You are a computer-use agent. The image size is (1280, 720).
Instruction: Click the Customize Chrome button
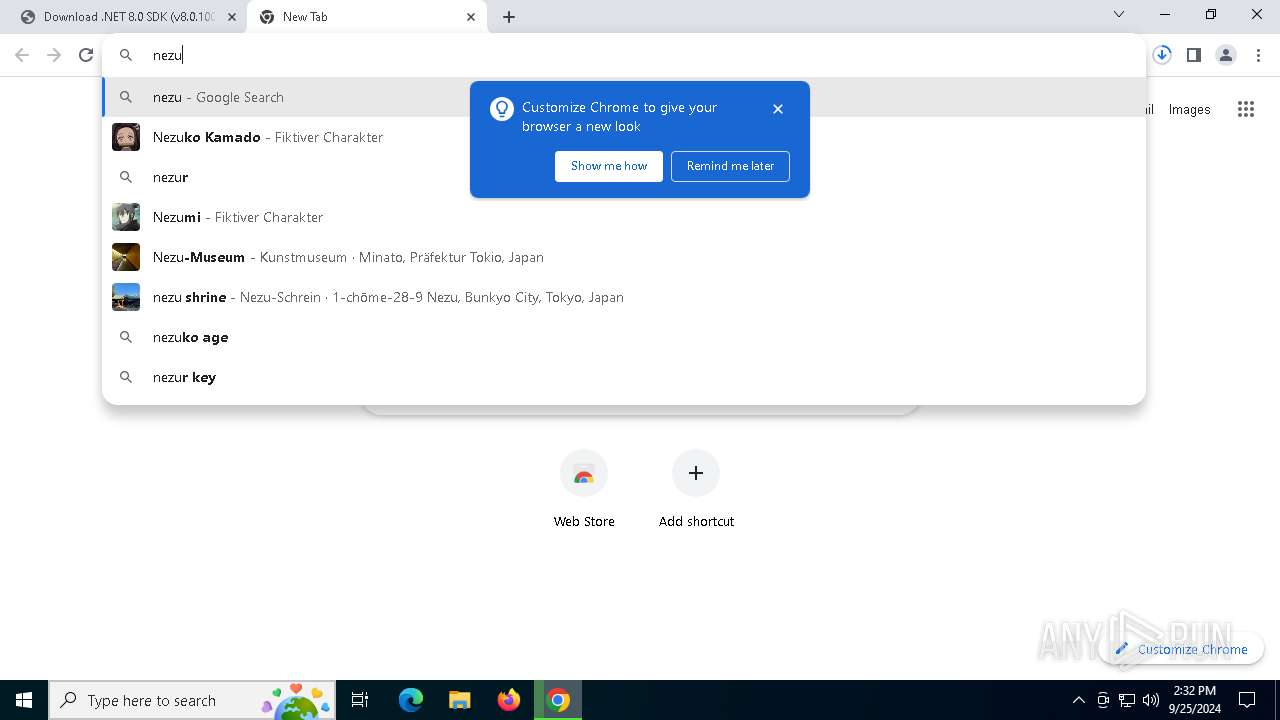1182,649
